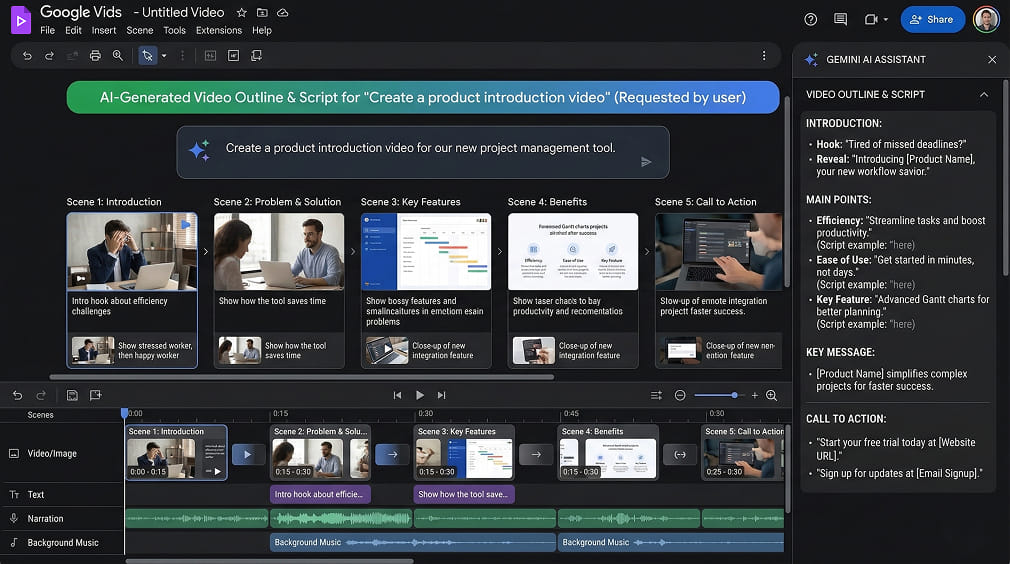This screenshot has height=564, width=1010.
Task: Click the timeline zoom-in magnifier icon
Action: click(771, 395)
